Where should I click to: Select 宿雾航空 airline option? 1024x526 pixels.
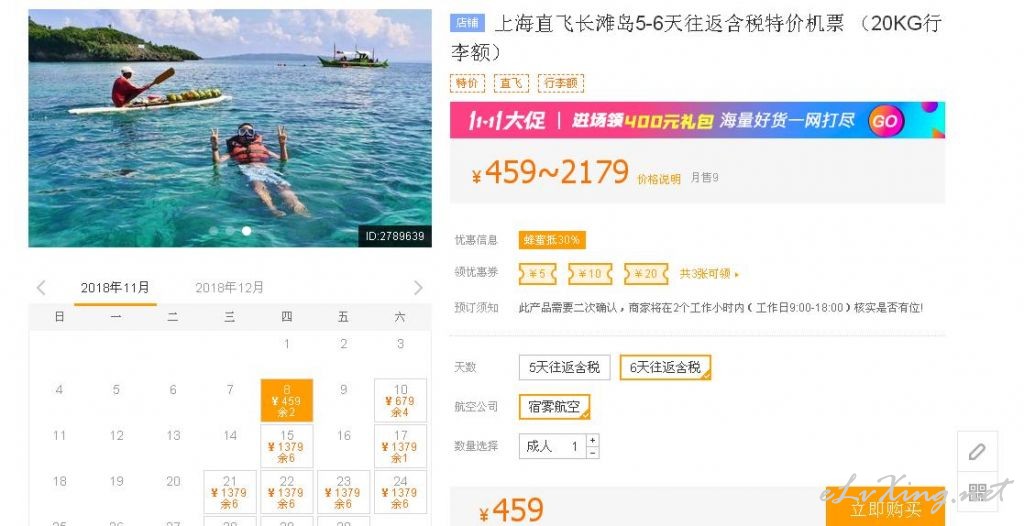click(554, 406)
